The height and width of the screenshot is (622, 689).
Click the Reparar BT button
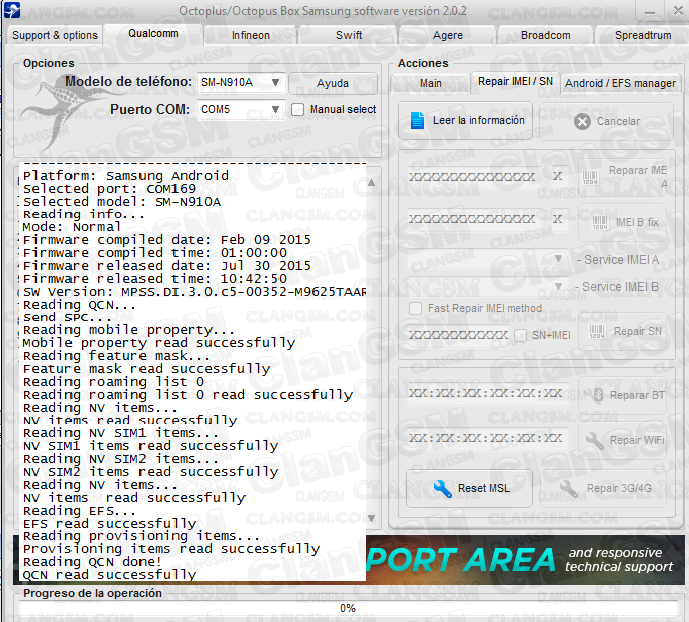pyautogui.click(x=624, y=395)
